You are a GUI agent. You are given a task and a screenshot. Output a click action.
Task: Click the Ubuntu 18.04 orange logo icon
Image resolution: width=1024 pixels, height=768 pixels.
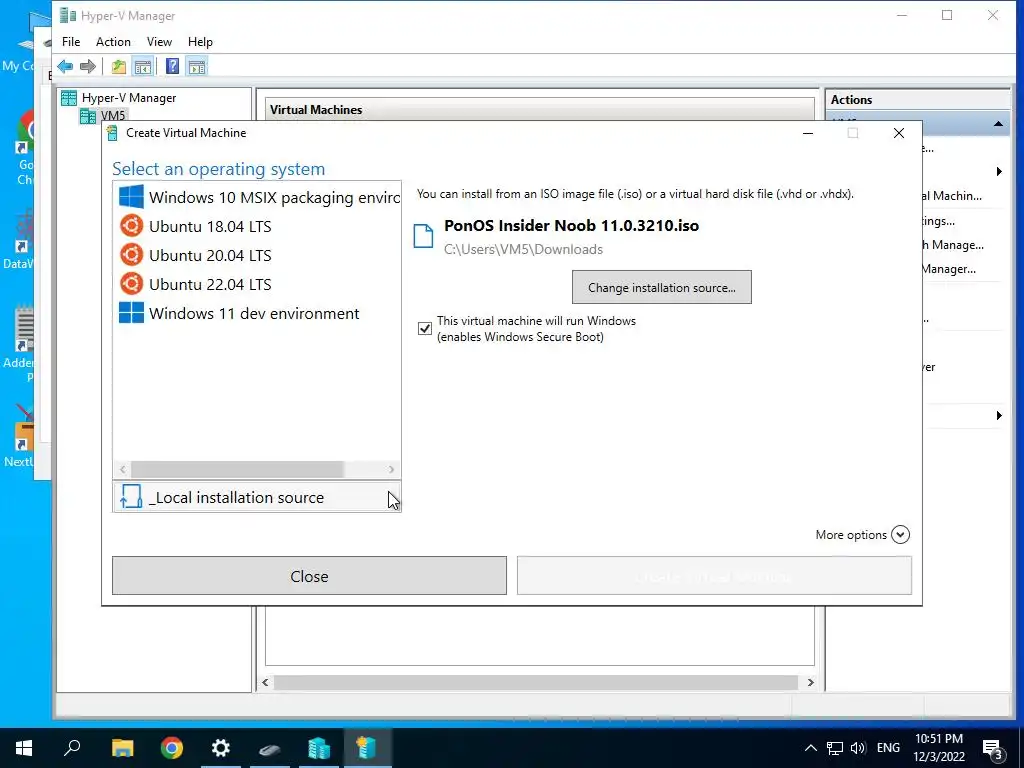[131, 226]
